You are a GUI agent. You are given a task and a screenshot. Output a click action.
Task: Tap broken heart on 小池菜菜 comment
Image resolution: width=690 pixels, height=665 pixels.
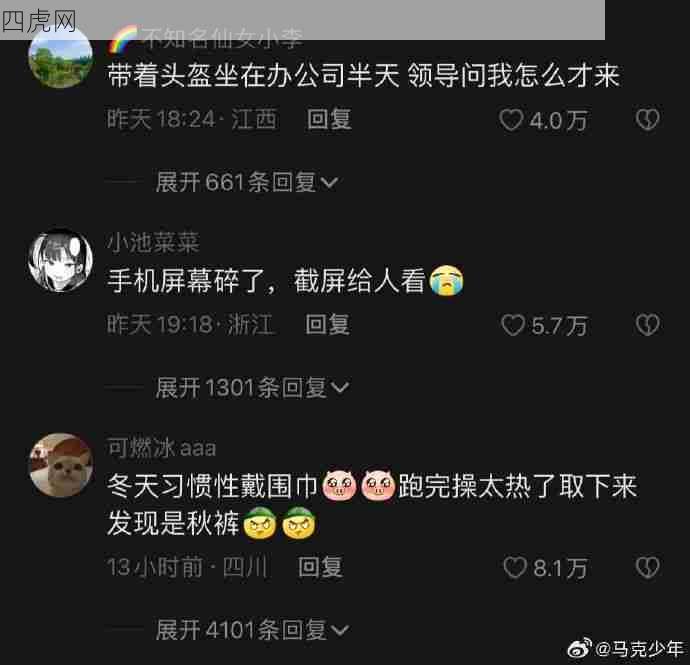(647, 324)
